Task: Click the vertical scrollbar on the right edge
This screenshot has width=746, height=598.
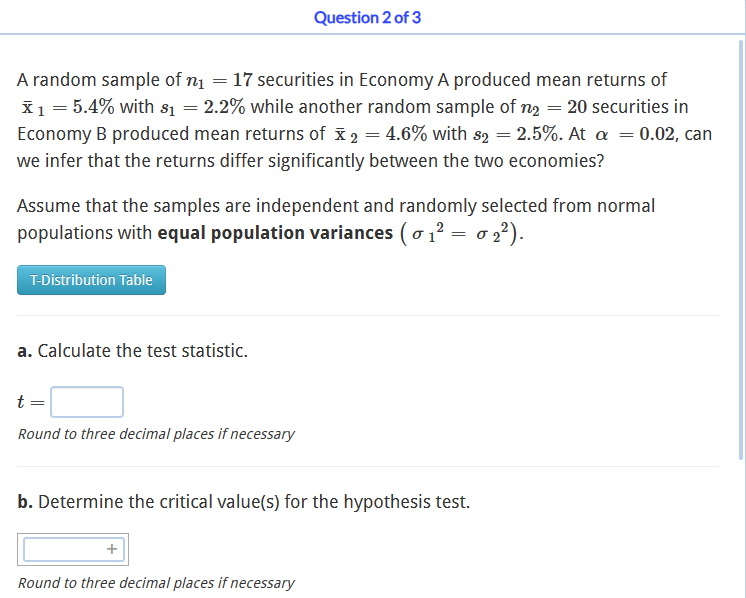Action: tap(741, 250)
